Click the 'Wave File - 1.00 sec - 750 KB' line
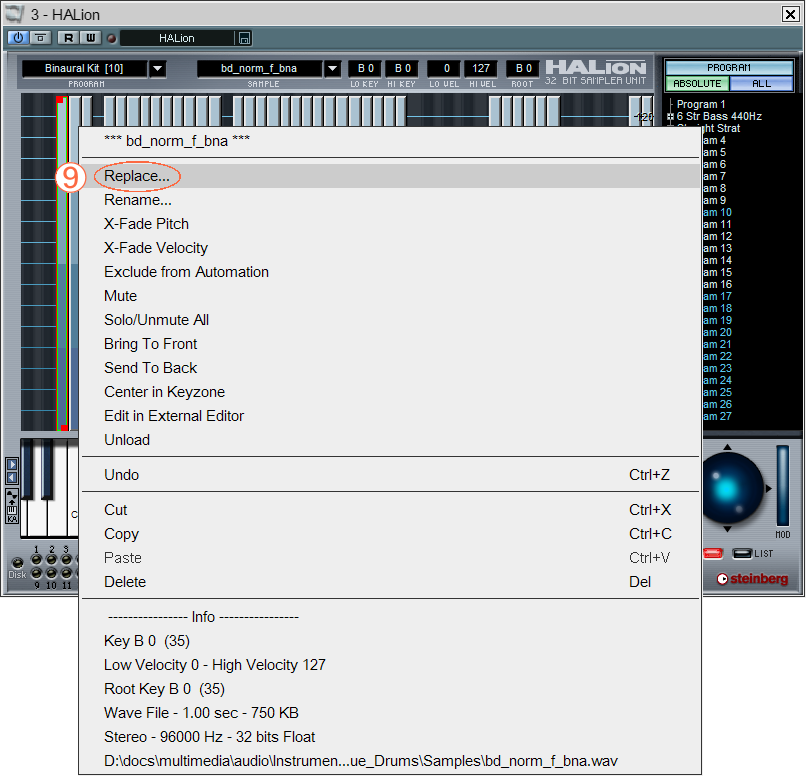This screenshot has height=776, width=806. 201,713
